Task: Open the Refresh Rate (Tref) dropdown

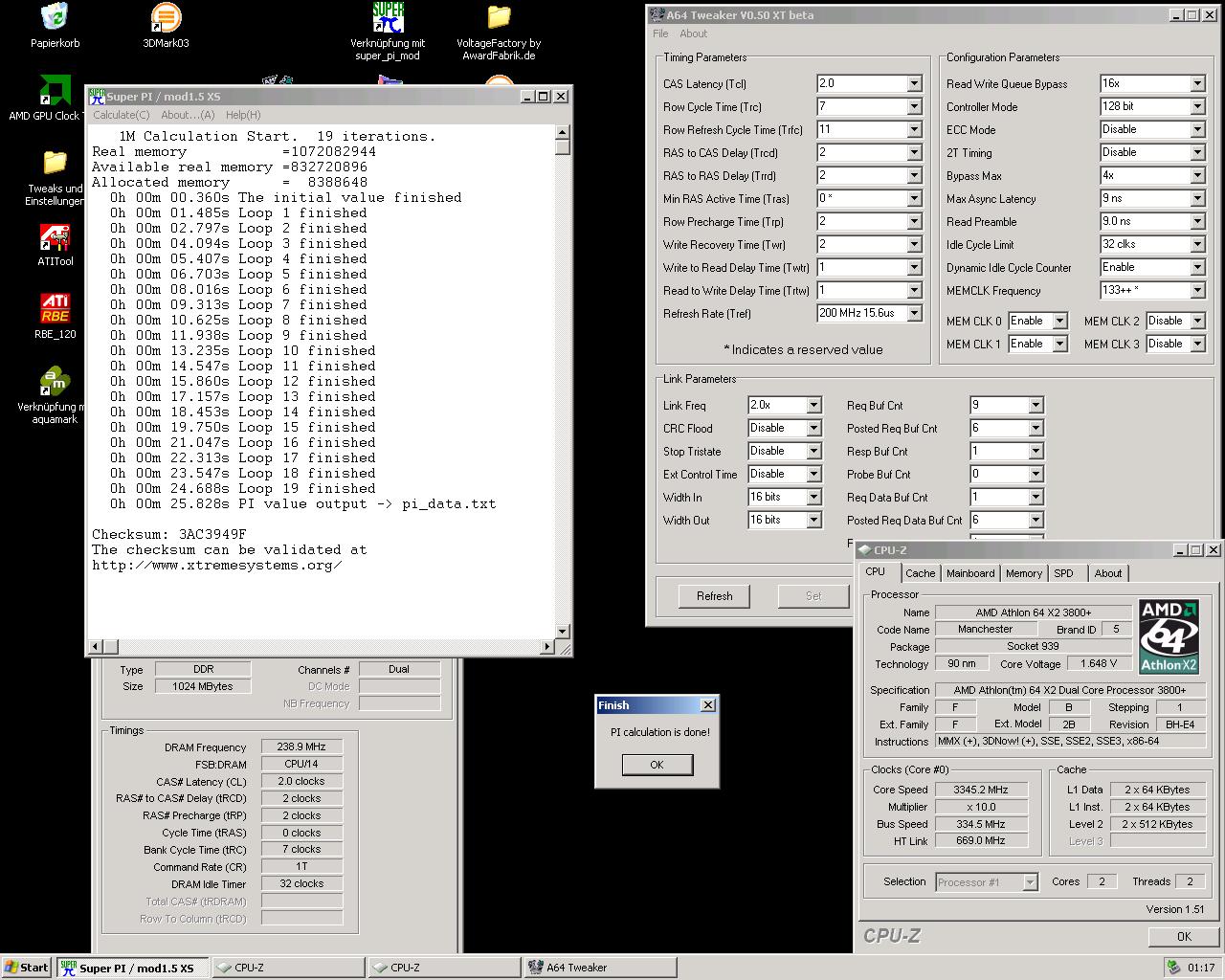Action: click(914, 314)
